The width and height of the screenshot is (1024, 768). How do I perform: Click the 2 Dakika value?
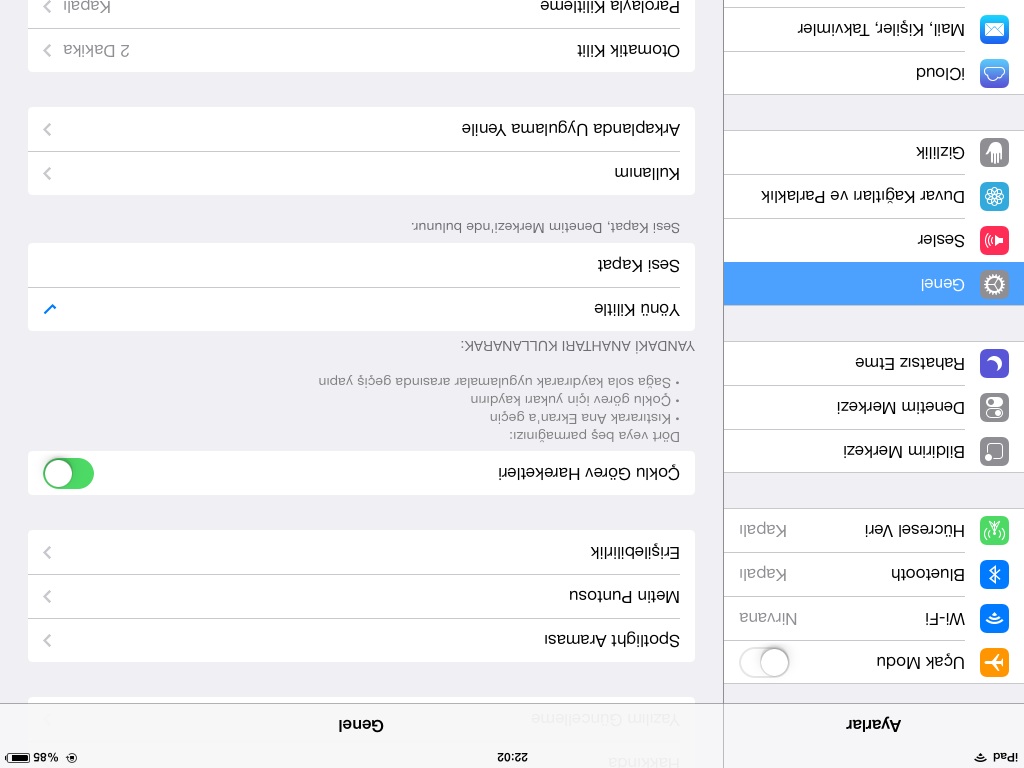pyautogui.click(x=96, y=50)
